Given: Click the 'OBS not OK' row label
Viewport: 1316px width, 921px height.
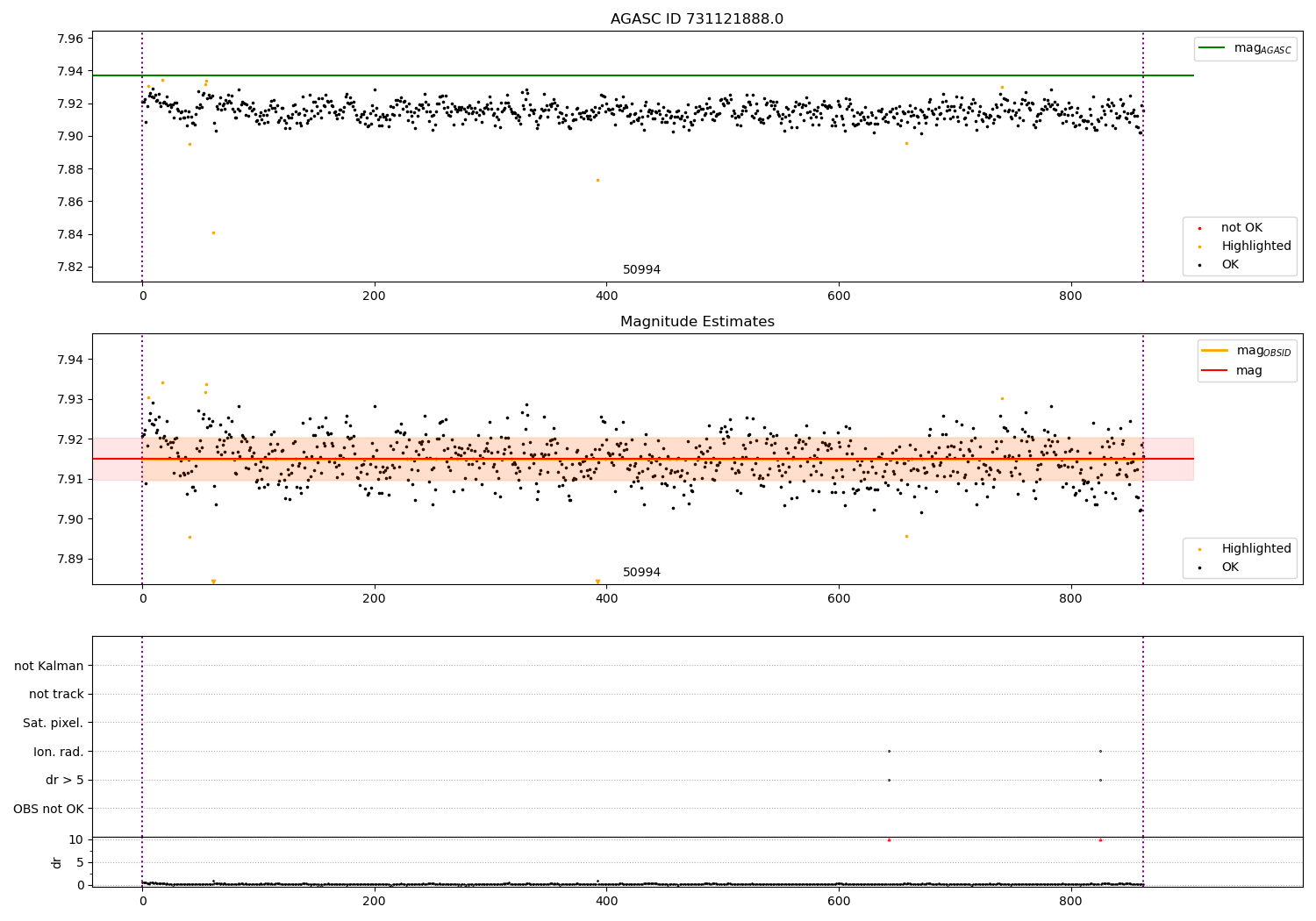Looking at the screenshot, I should point(48,809).
